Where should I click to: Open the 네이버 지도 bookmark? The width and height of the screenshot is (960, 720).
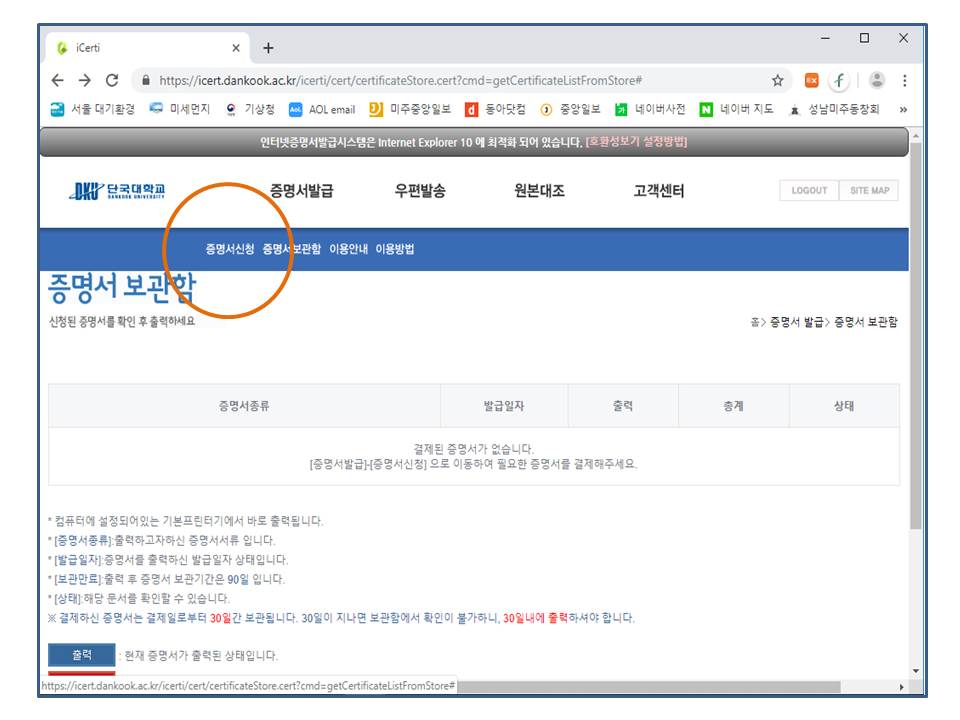coord(736,110)
